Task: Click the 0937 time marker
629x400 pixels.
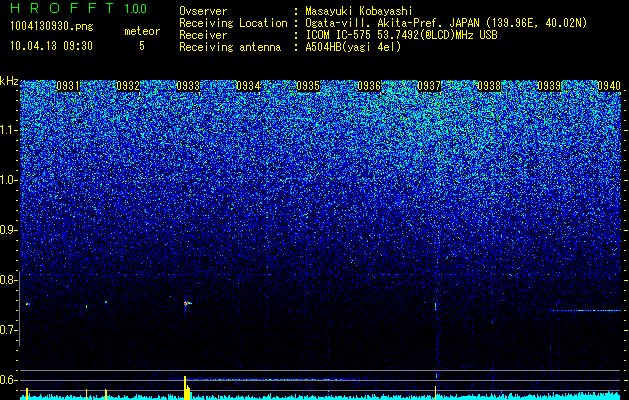Action: [429, 86]
